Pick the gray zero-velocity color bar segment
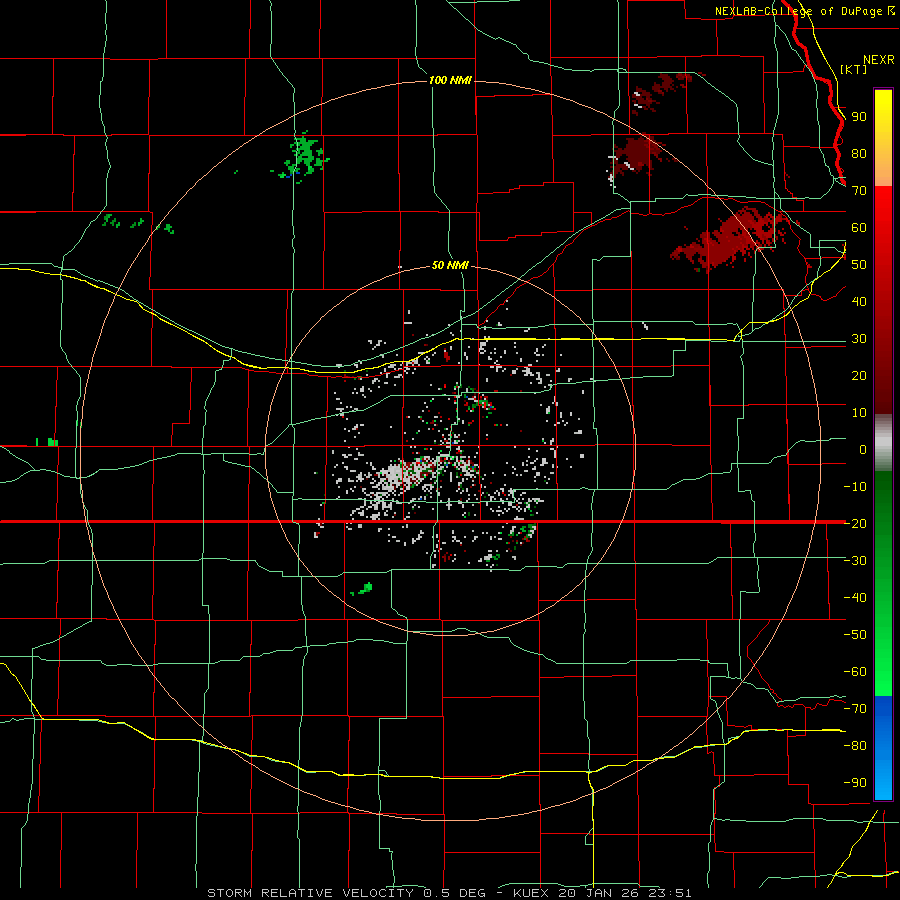The image size is (900, 900). (883, 443)
